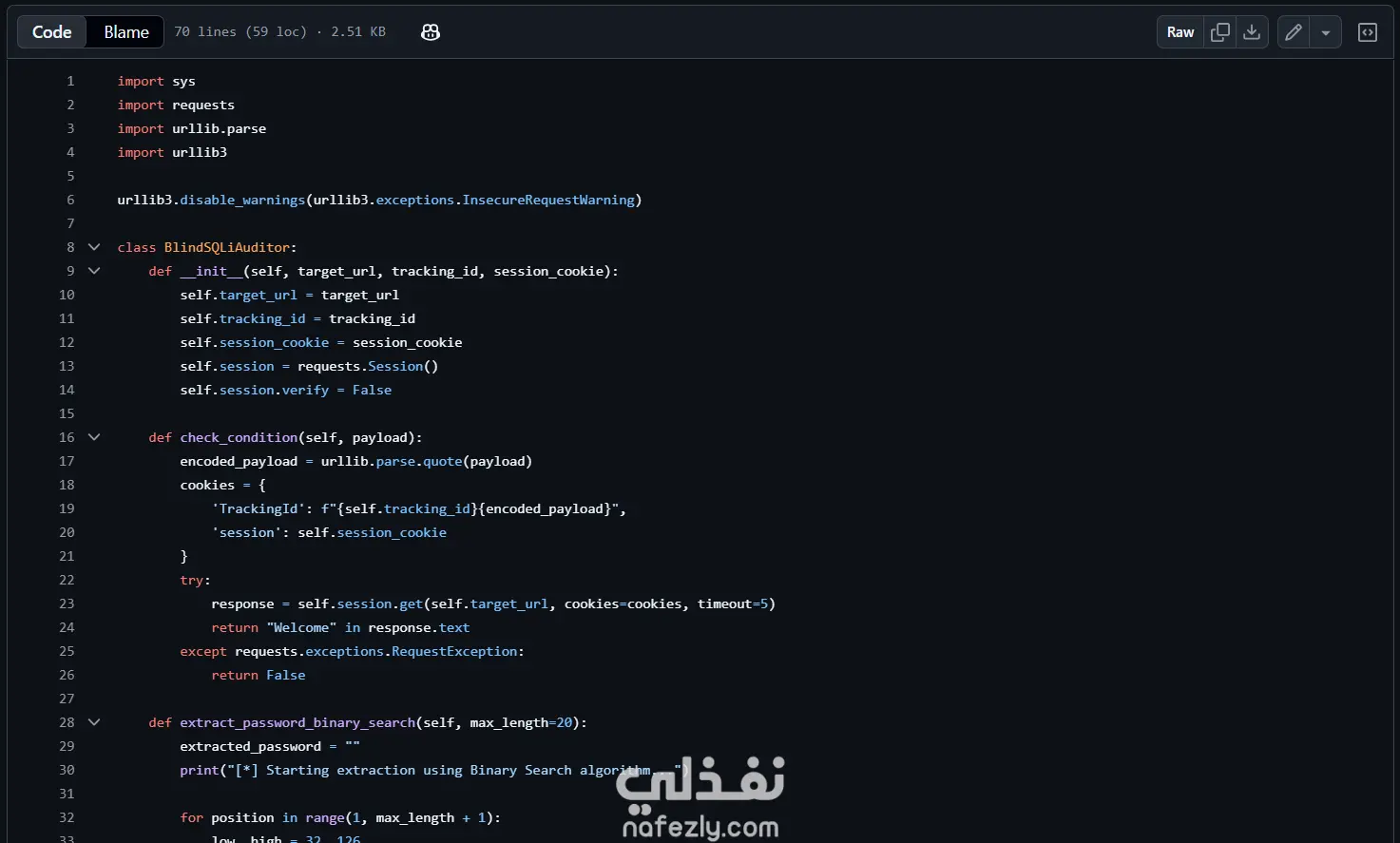Download the raw file icon
Screen dimensions: 1400x843
1253,32
